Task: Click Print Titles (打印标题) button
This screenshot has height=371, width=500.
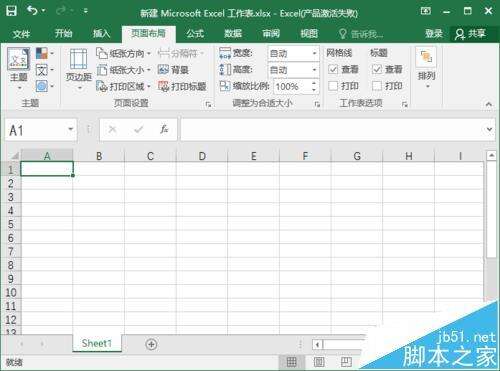Action: [182, 86]
